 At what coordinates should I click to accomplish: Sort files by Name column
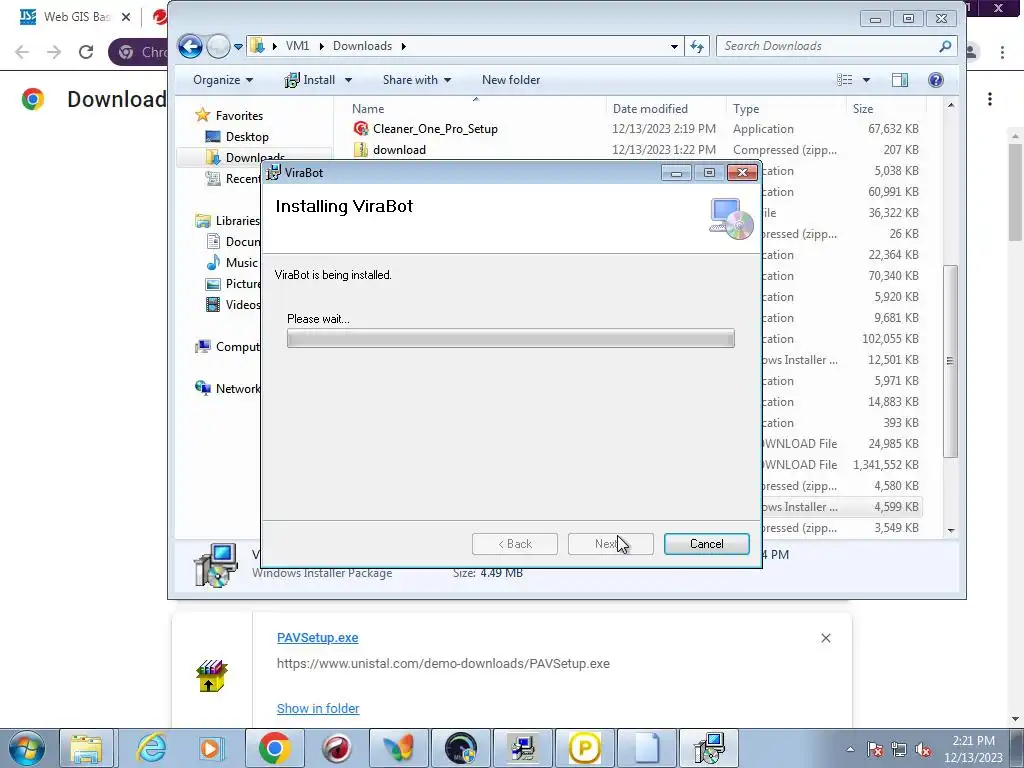[368, 109]
